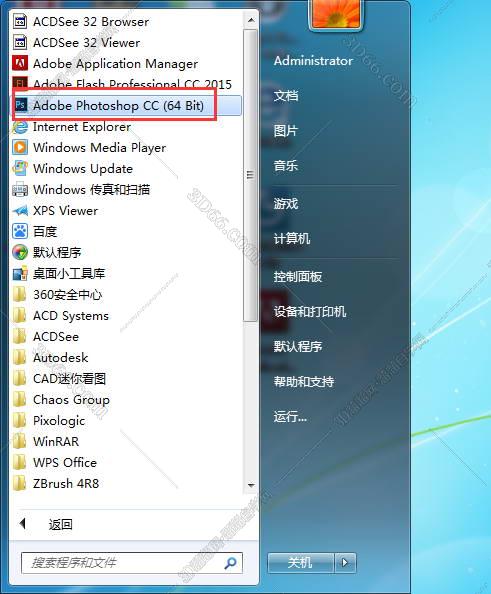Open Windows 传真和扫描 icon
The height and width of the screenshot is (594, 491).
click(x=20, y=189)
